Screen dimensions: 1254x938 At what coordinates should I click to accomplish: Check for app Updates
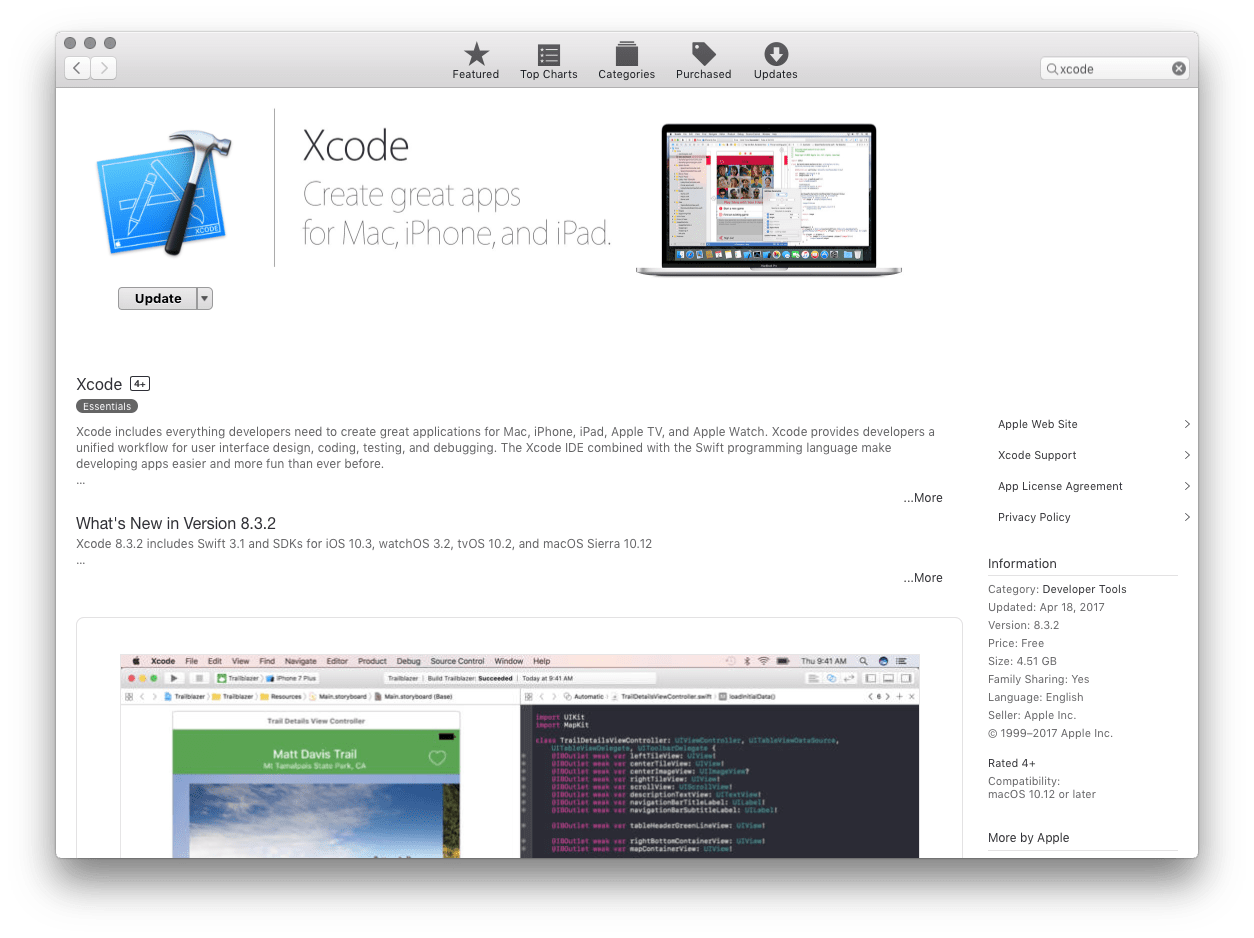click(x=775, y=60)
